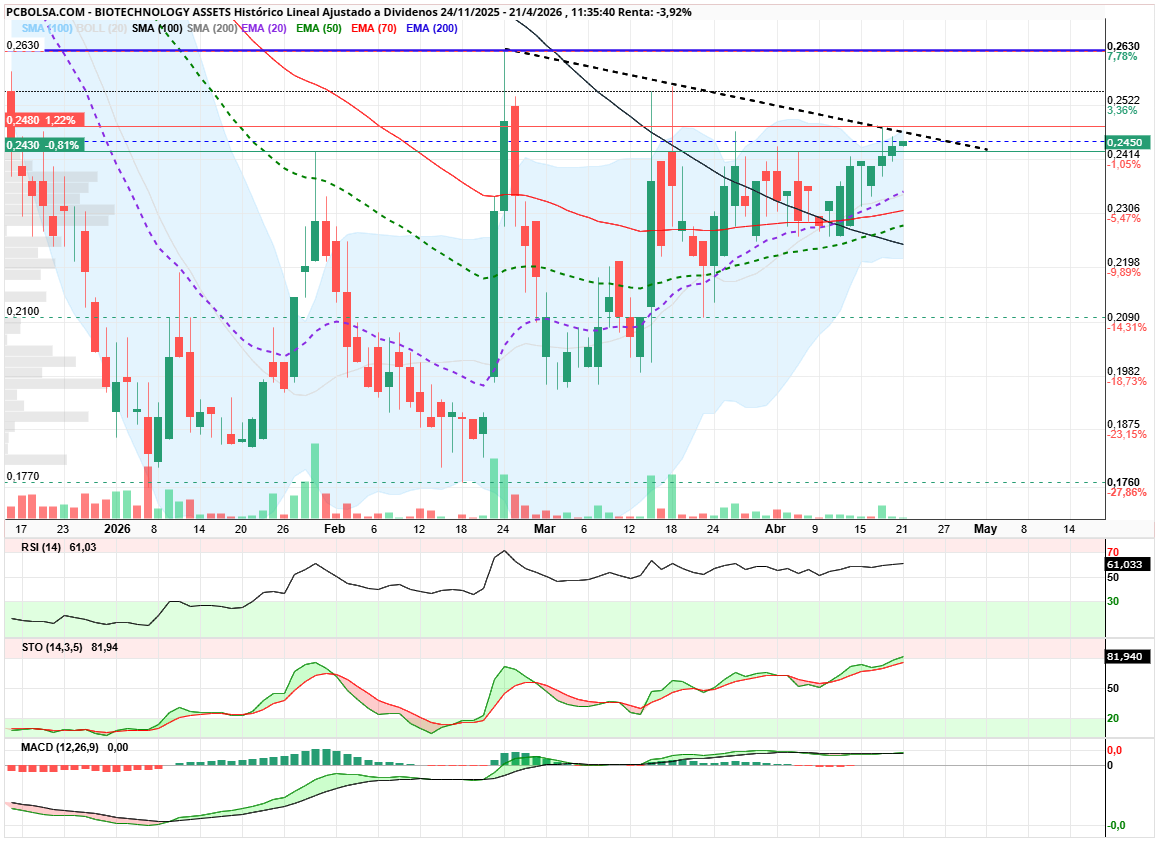Select the red 0,2480 1,22% price tag
The height and width of the screenshot is (842, 1159).
[41, 120]
